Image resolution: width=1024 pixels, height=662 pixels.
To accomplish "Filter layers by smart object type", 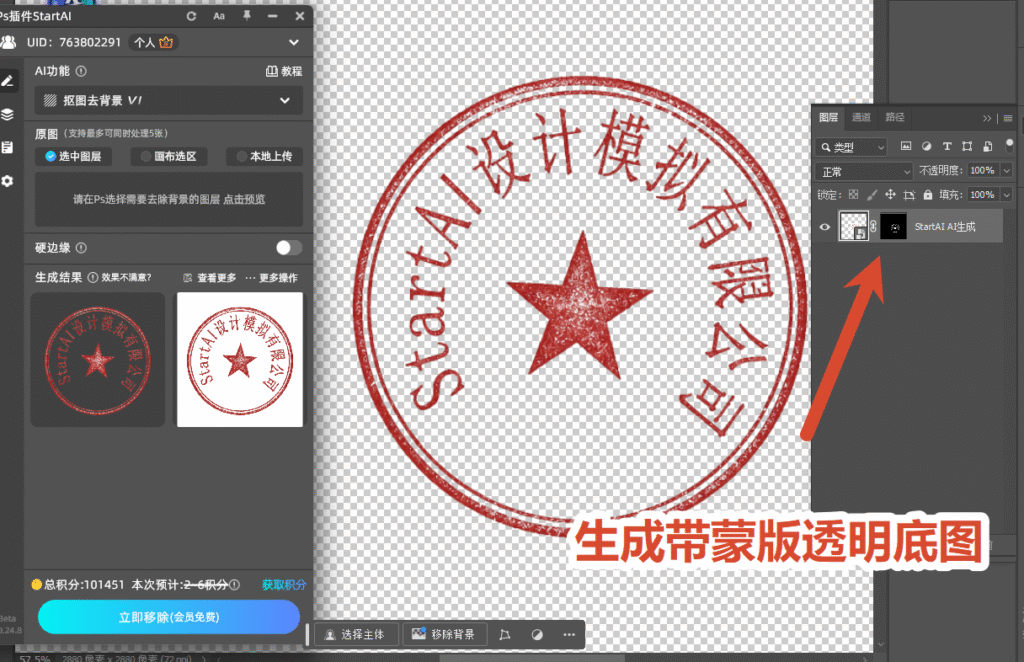I will [987, 146].
